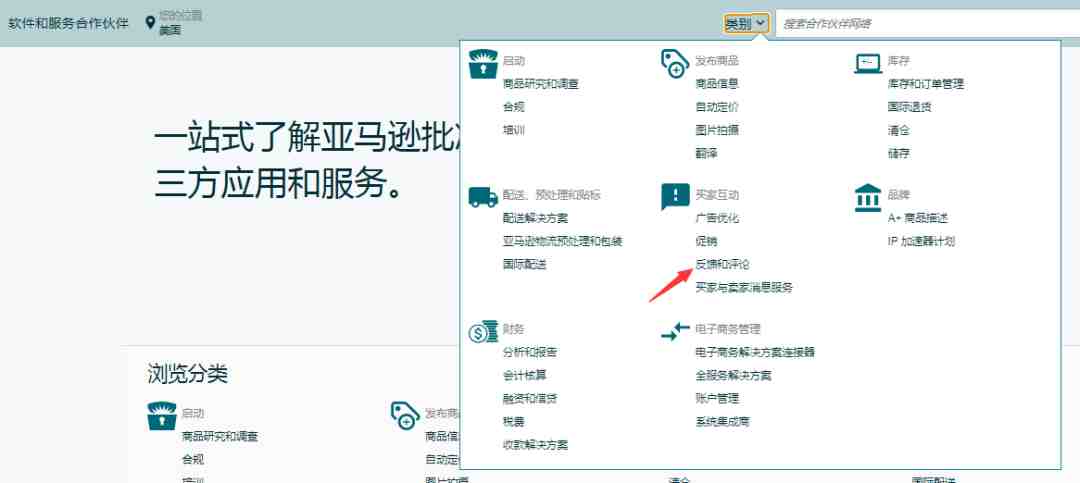Go to 分析和报告 under 财务
The width and height of the screenshot is (1080, 483).
(x=530, y=352)
